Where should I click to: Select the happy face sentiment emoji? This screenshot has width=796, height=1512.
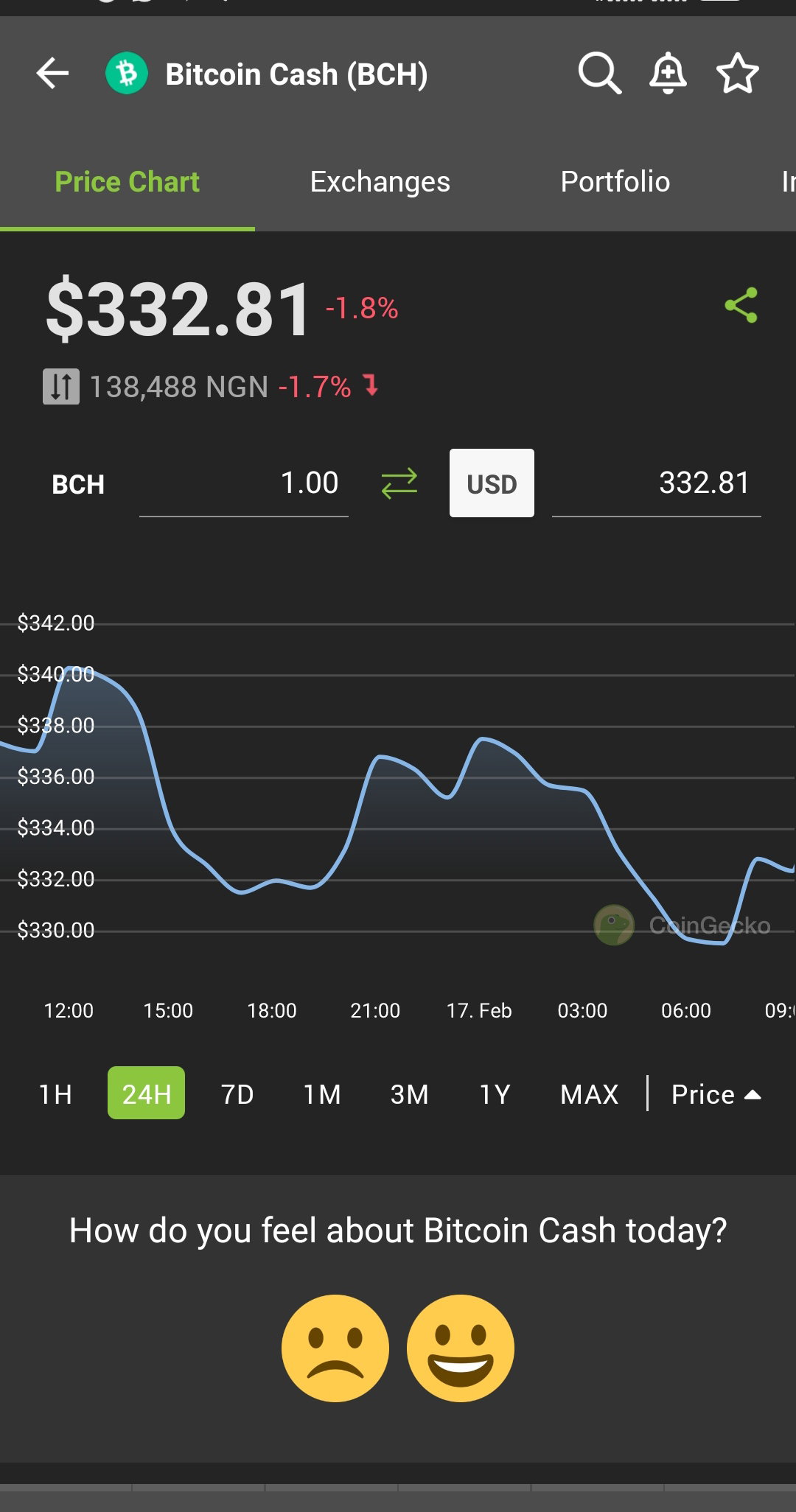click(x=461, y=1348)
